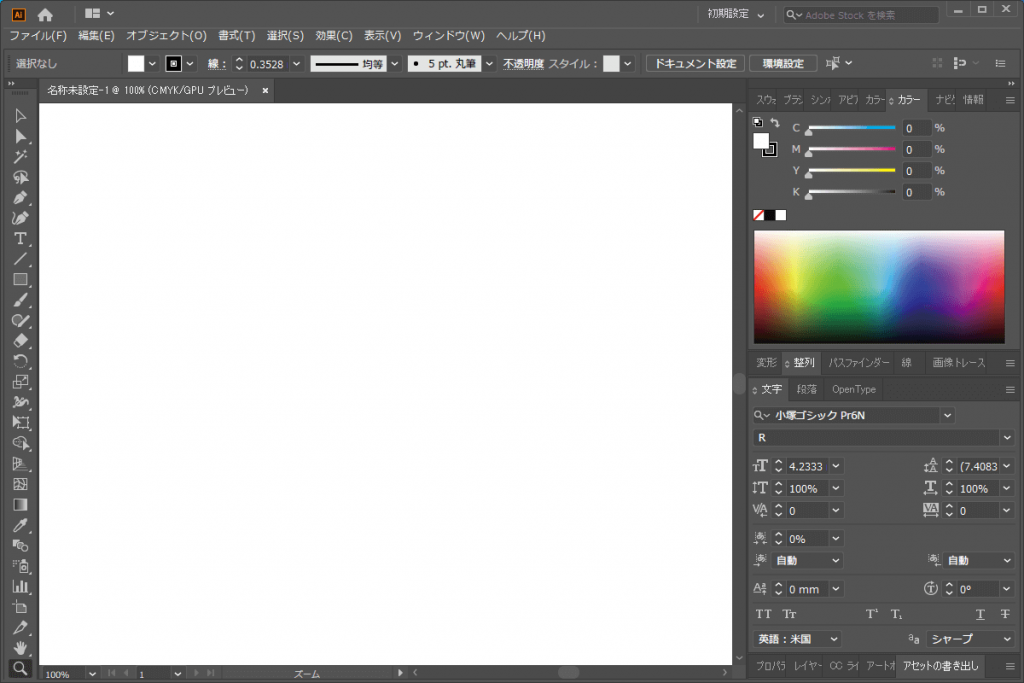Click the ドキュメント設定 button
The height and width of the screenshot is (683, 1024).
[695, 63]
